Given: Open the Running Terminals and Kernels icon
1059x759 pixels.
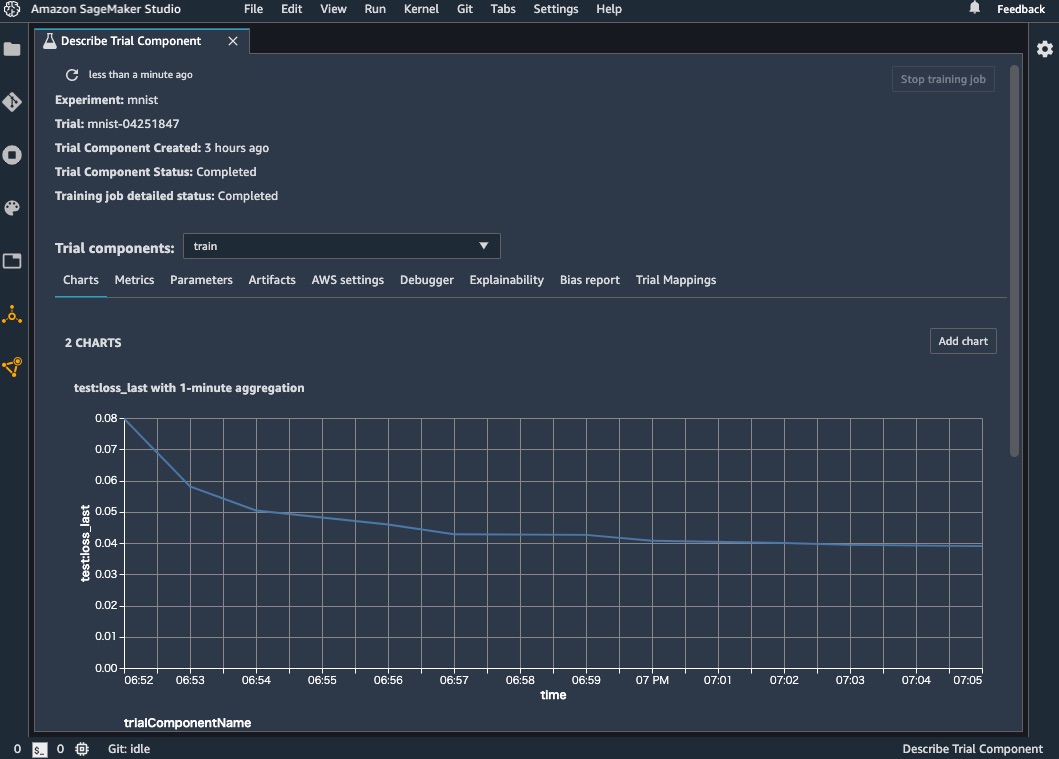Looking at the screenshot, I should click(12, 155).
